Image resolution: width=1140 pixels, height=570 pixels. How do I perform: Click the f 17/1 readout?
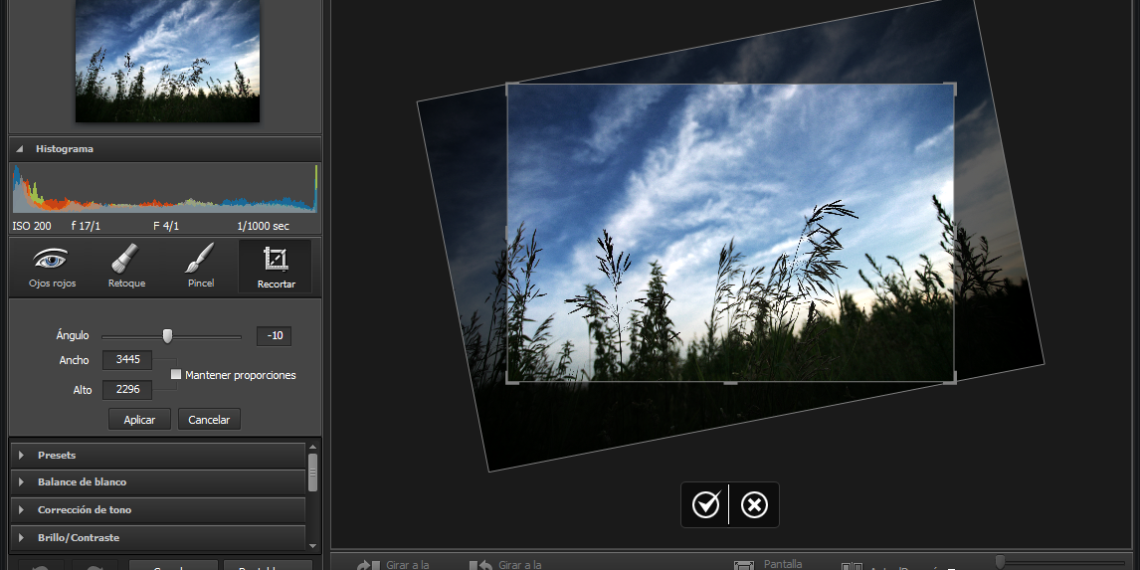point(86,226)
